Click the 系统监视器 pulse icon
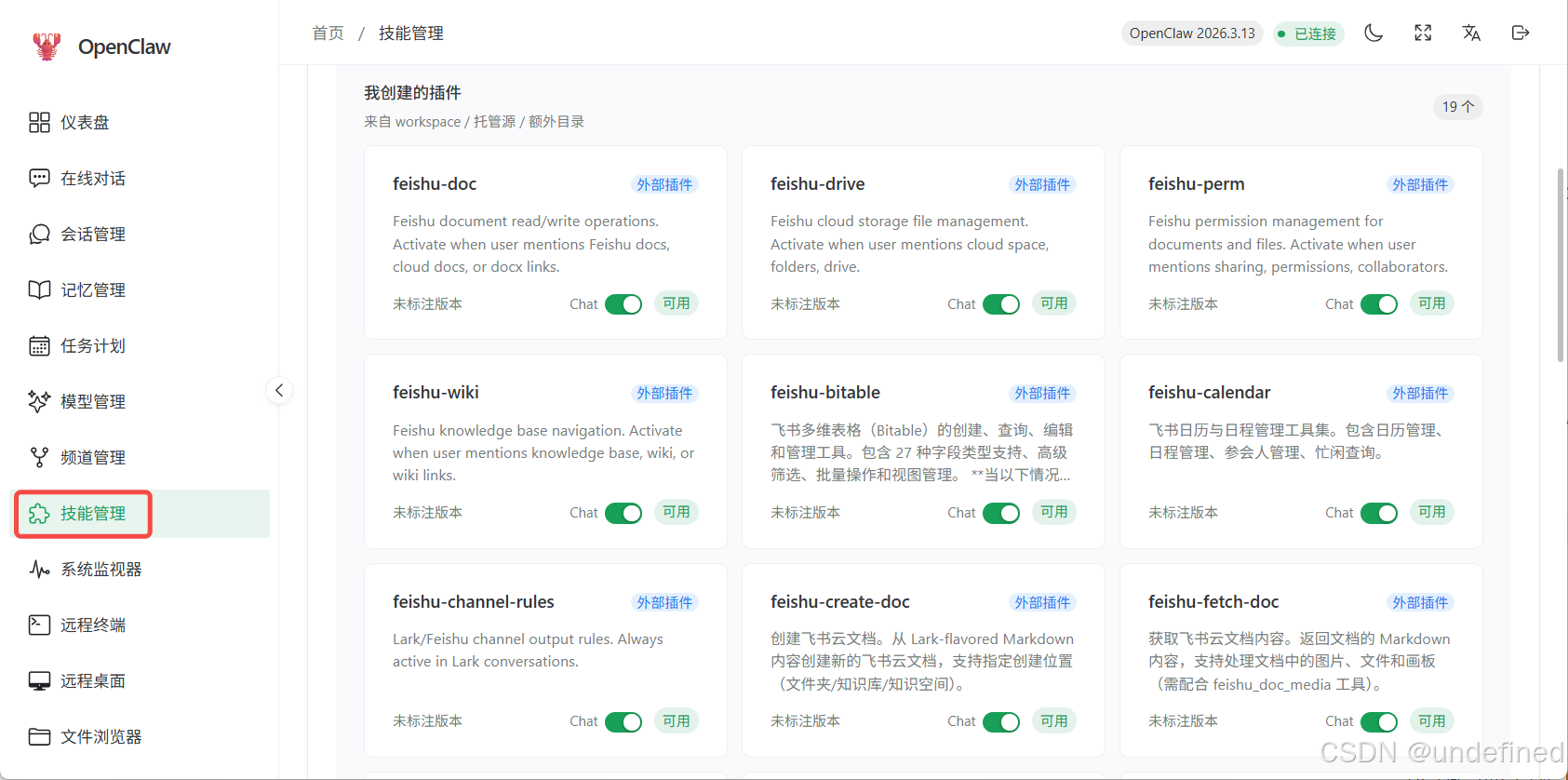 [39, 570]
